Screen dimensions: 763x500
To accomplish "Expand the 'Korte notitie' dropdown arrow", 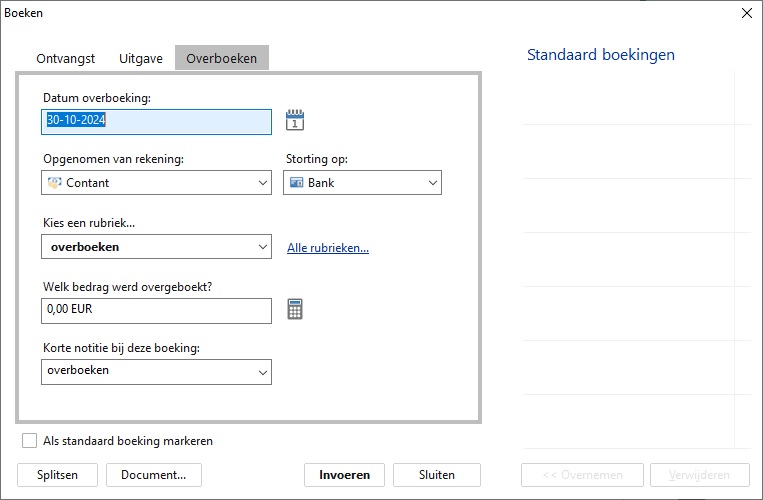I will click(263, 372).
